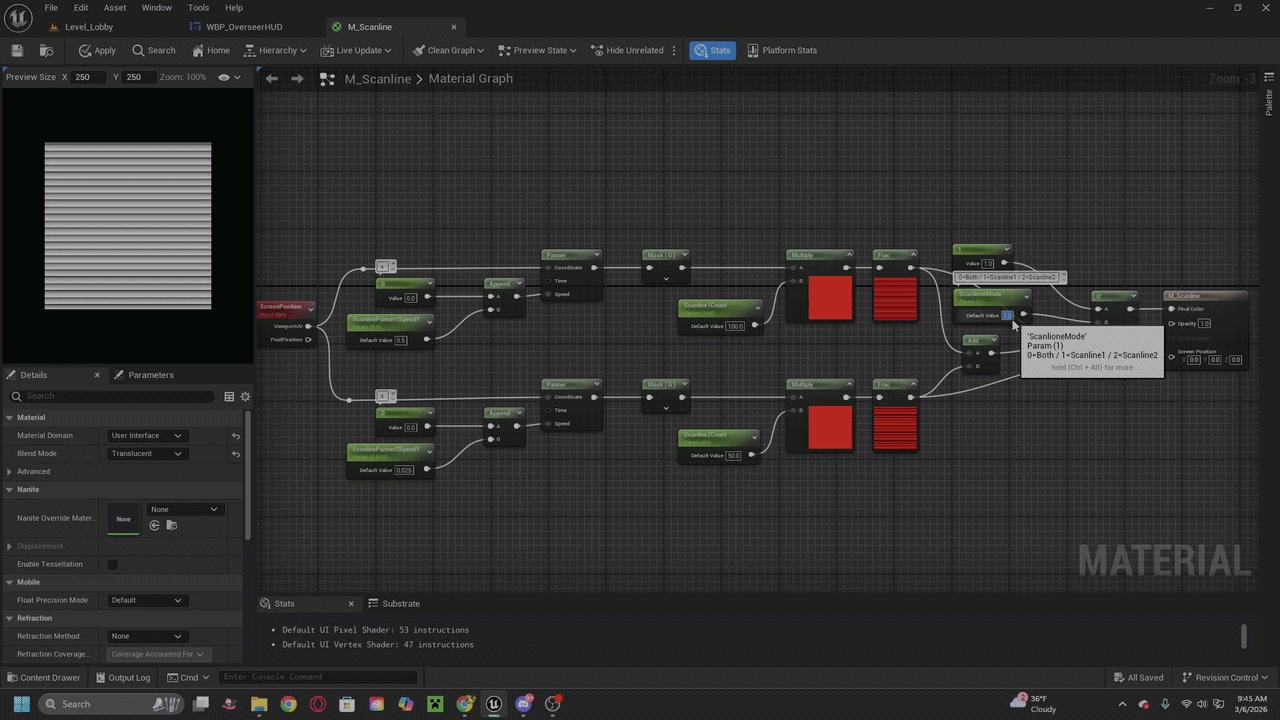Open the Float Precision Mode dropdown
1280x720 pixels.
146,601
